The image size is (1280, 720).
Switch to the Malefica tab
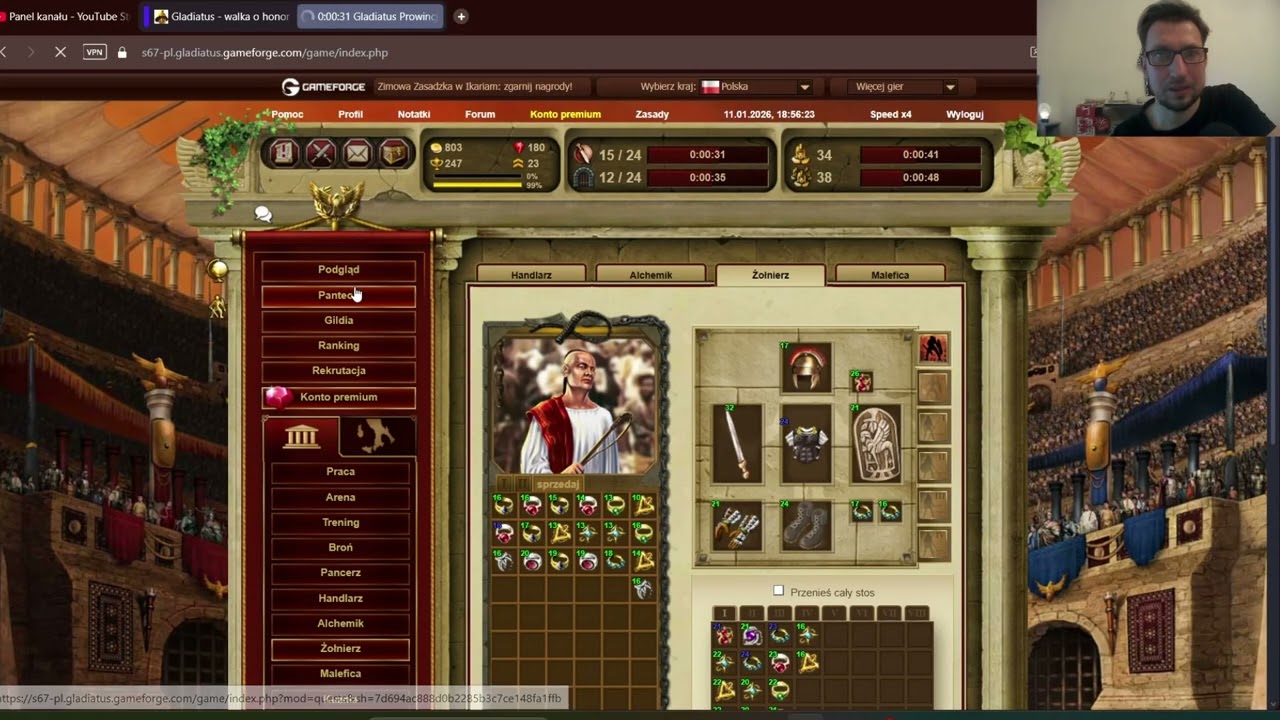[x=890, y=275]
